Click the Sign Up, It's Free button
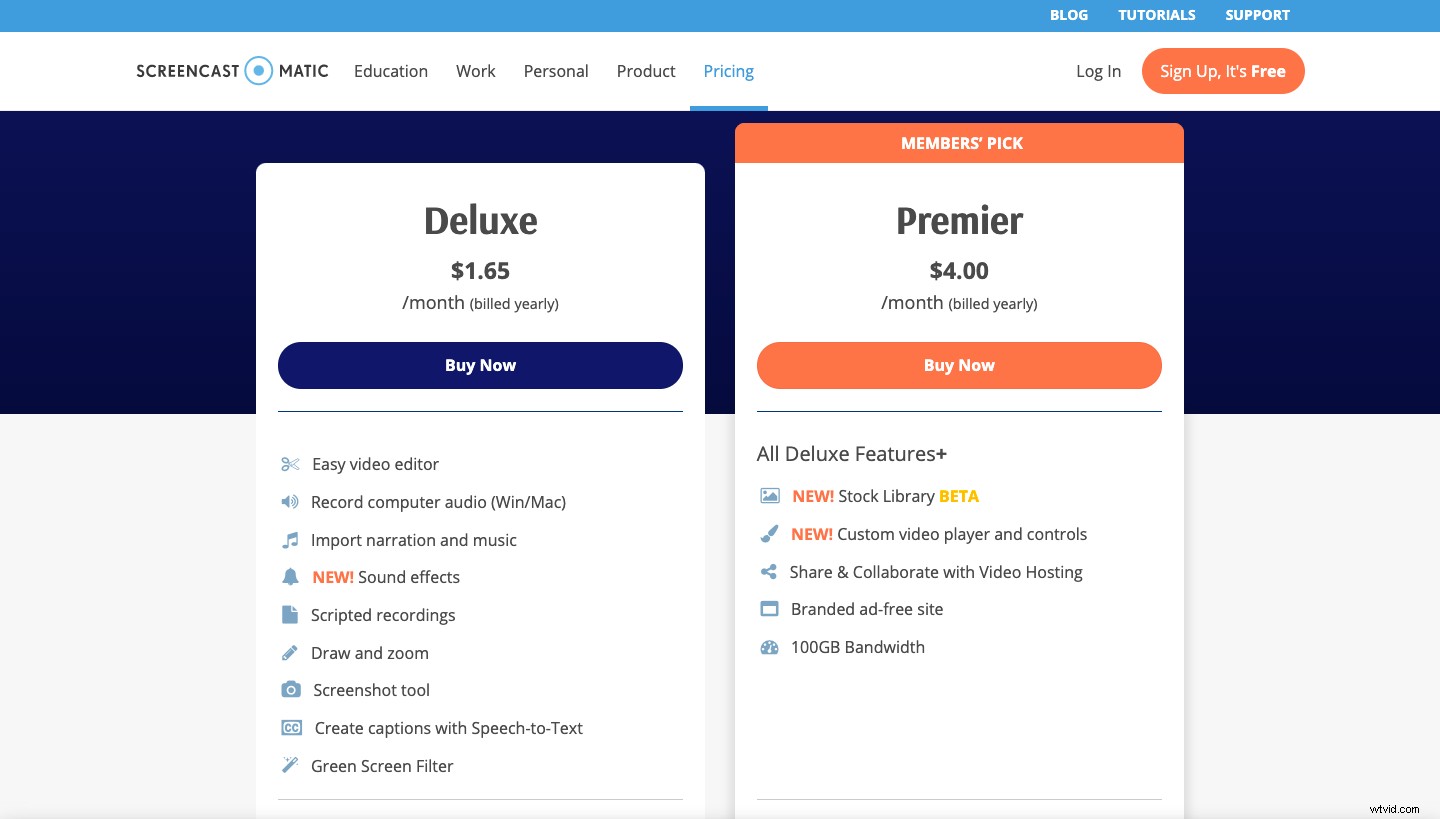 pyautogui.click(x=1223, y=71)
